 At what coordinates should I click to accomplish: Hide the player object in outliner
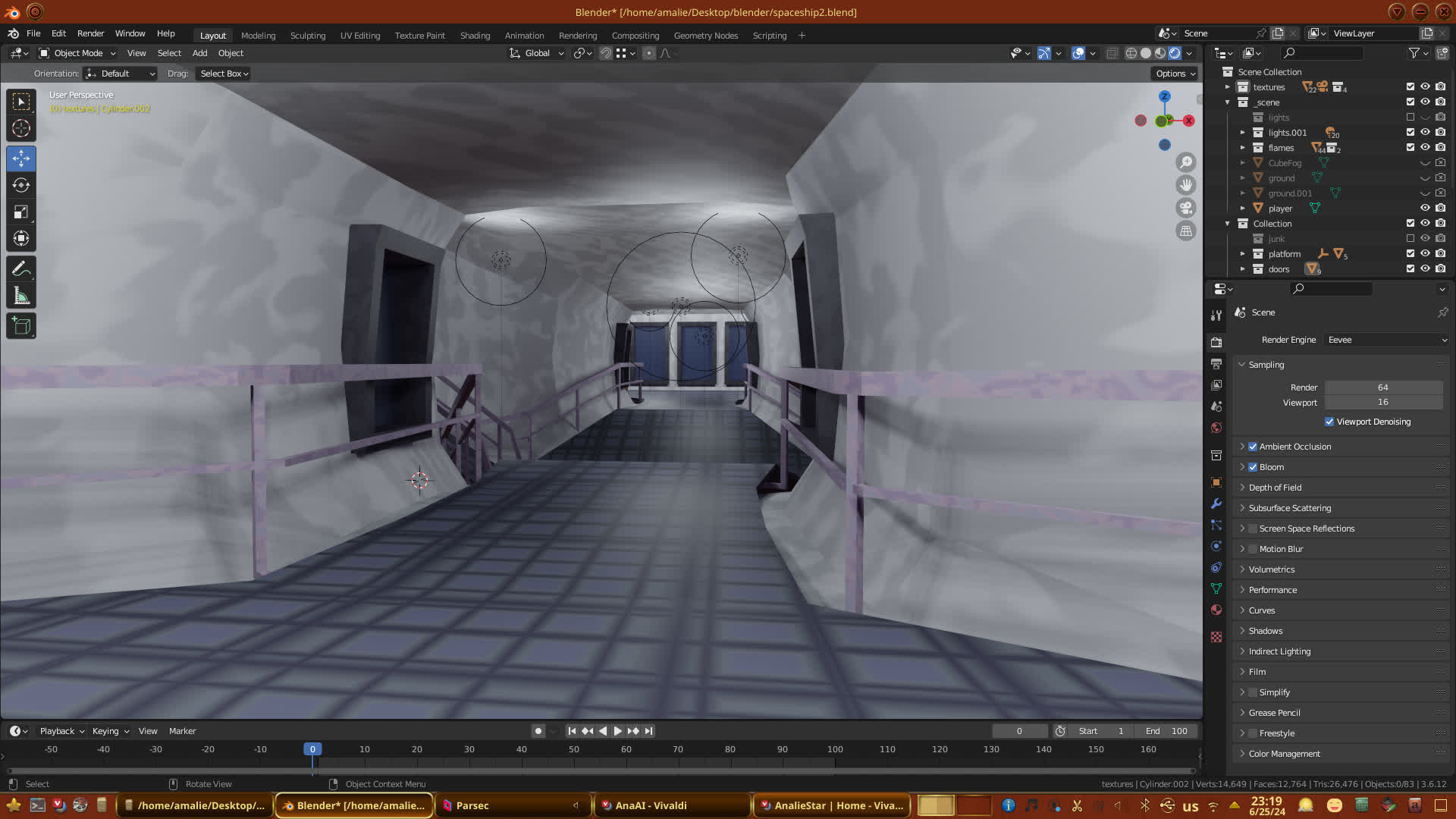pyautogui.click(x=1425, y=208)
